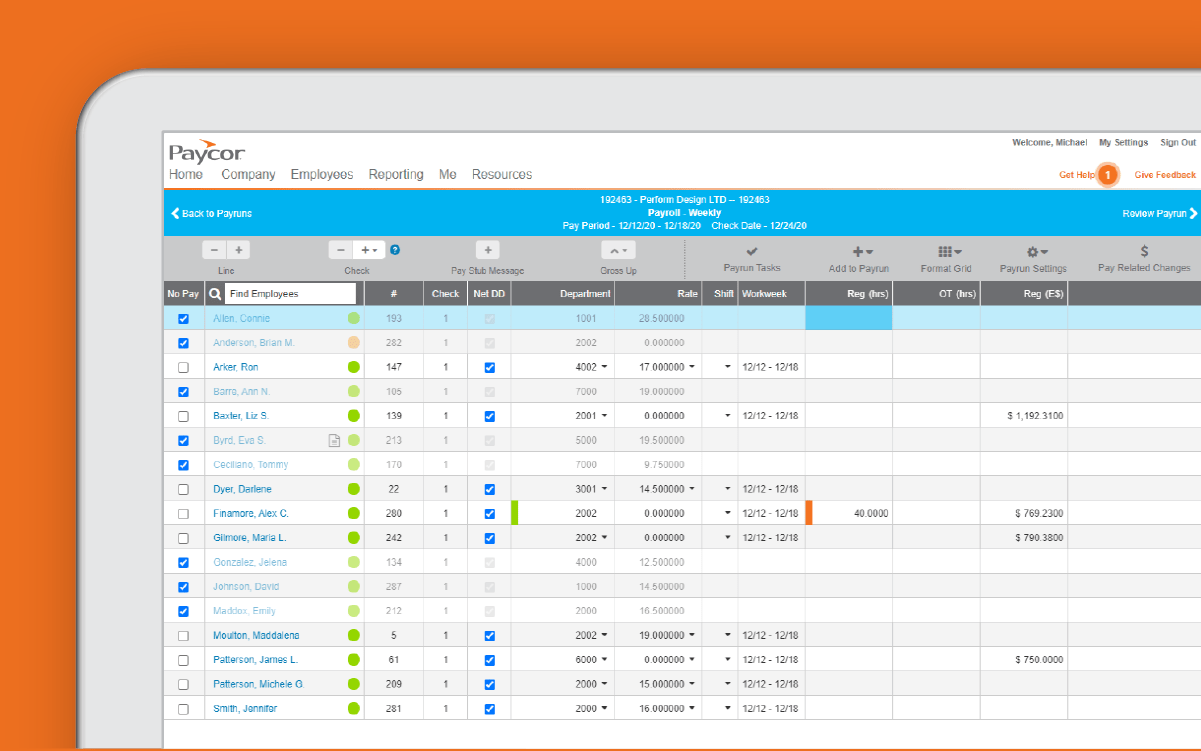Image resolution: width=1201 pixels, height=751 pixels.
Task: Click the Back to Payruns arrow
Action: click(x=175, y=213)
